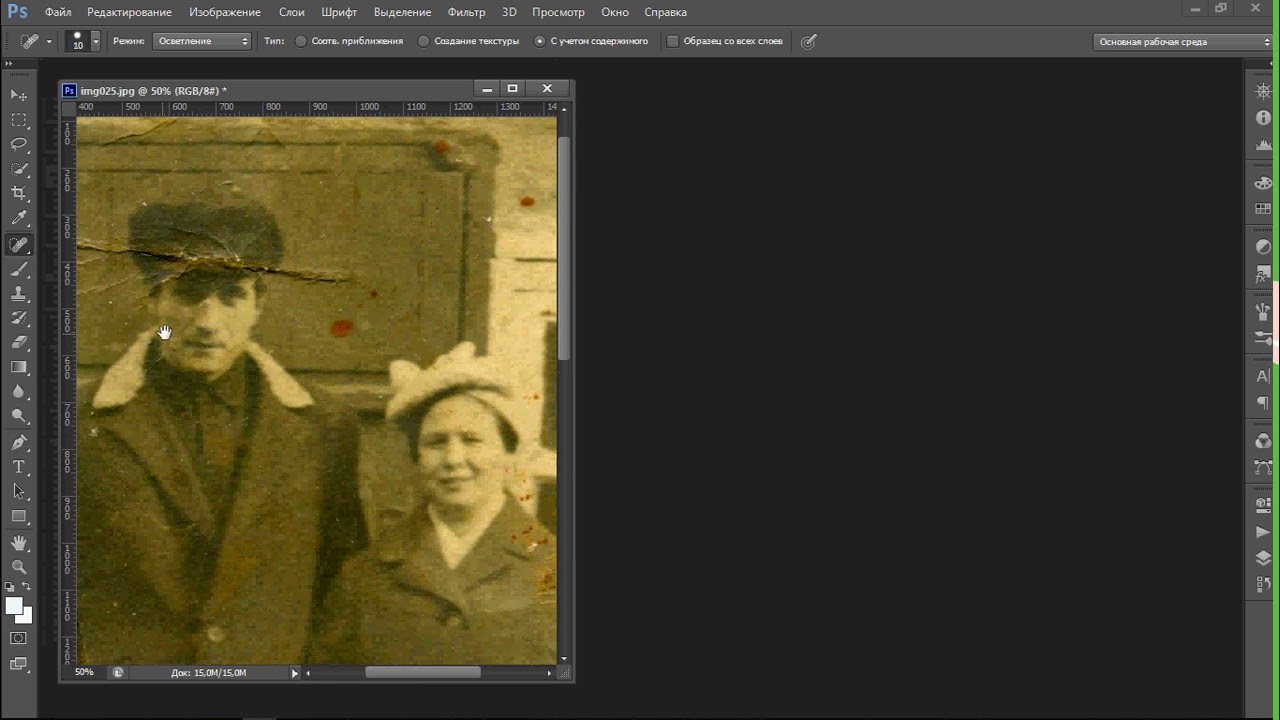Select the Horizontal Type tool
Image resolution: width=1280 pixels, height=720 pixels.
tap(19, 467)
